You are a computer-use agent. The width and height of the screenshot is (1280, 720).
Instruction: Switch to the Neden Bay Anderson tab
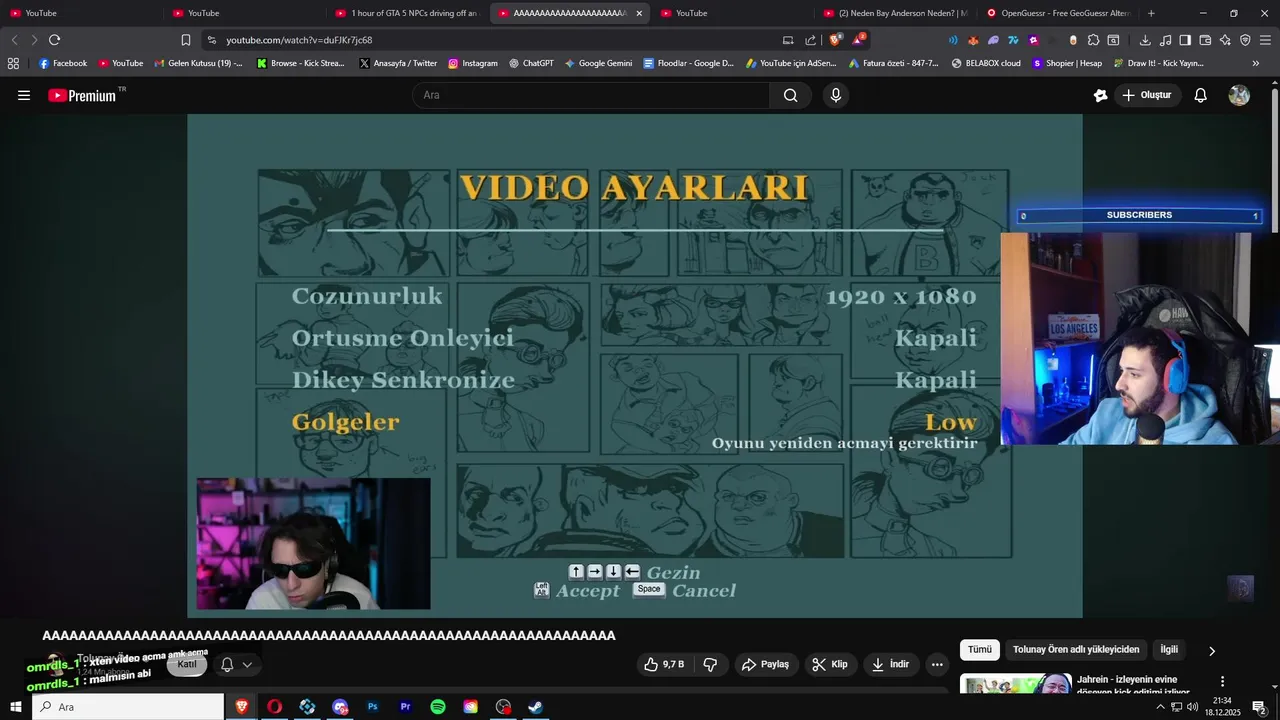tap(894, 13)
